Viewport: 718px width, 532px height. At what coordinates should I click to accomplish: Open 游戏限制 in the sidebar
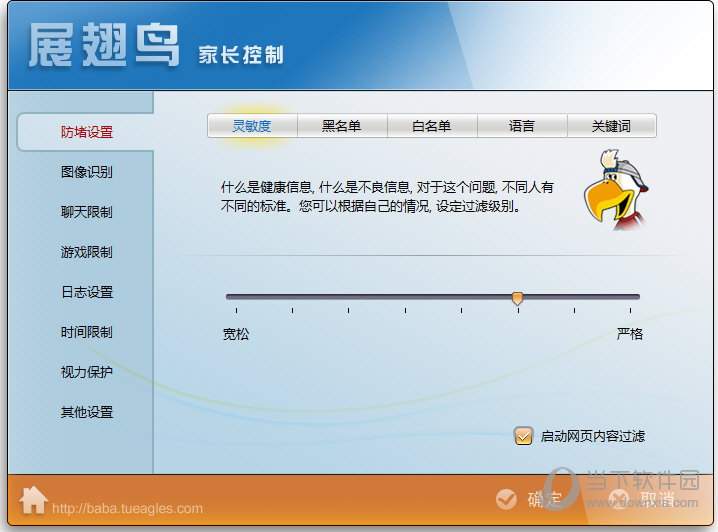(87, 252)
